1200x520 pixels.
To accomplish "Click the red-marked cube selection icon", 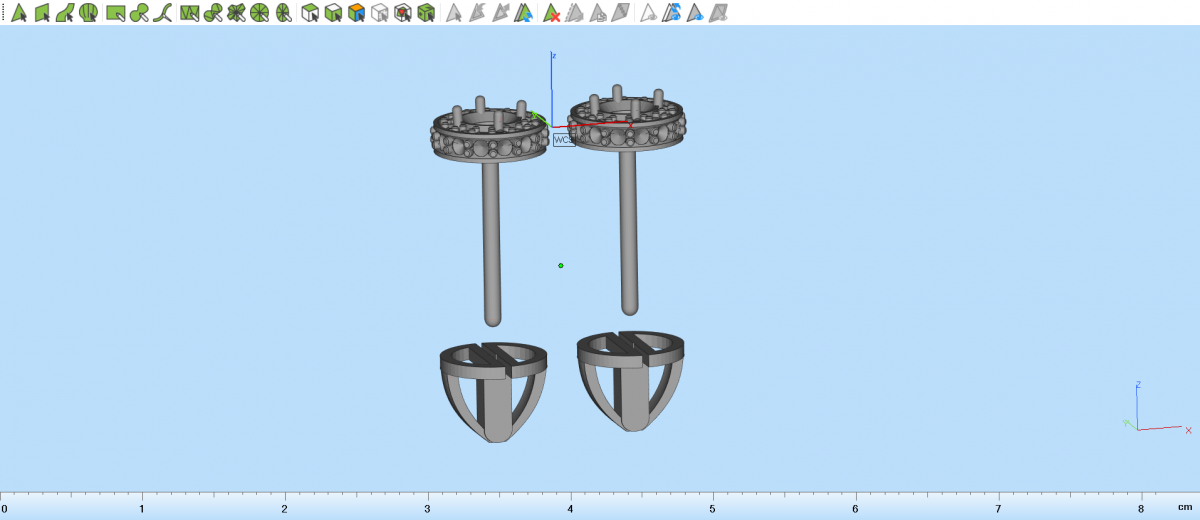I will click(402, 13).
